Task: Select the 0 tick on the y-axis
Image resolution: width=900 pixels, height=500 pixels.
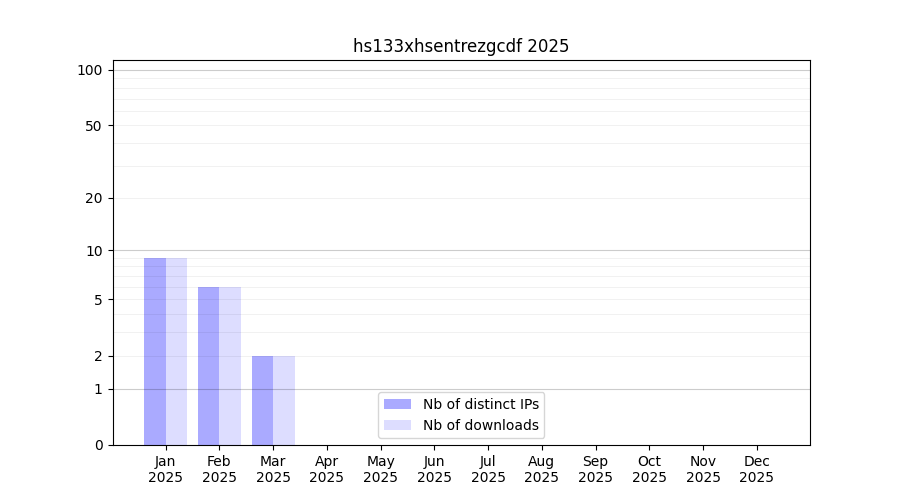Action: tap(98, 445)
